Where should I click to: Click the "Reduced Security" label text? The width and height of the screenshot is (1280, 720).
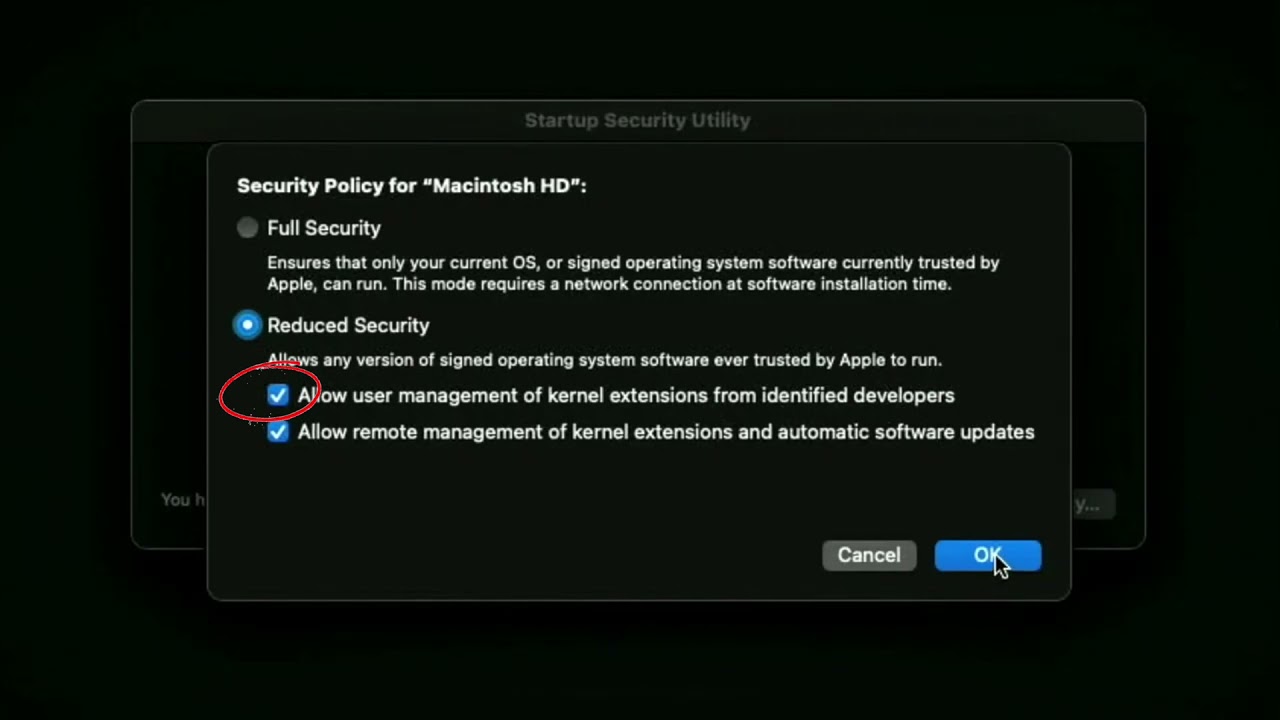point(348,325)
